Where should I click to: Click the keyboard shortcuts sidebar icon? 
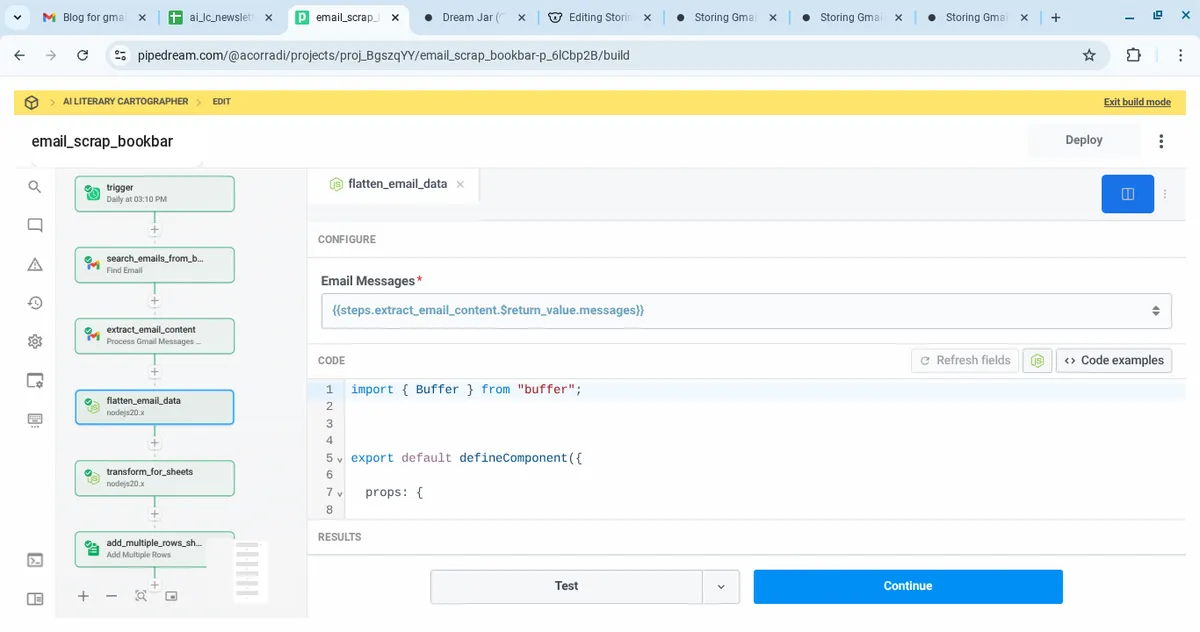(35, 419)
